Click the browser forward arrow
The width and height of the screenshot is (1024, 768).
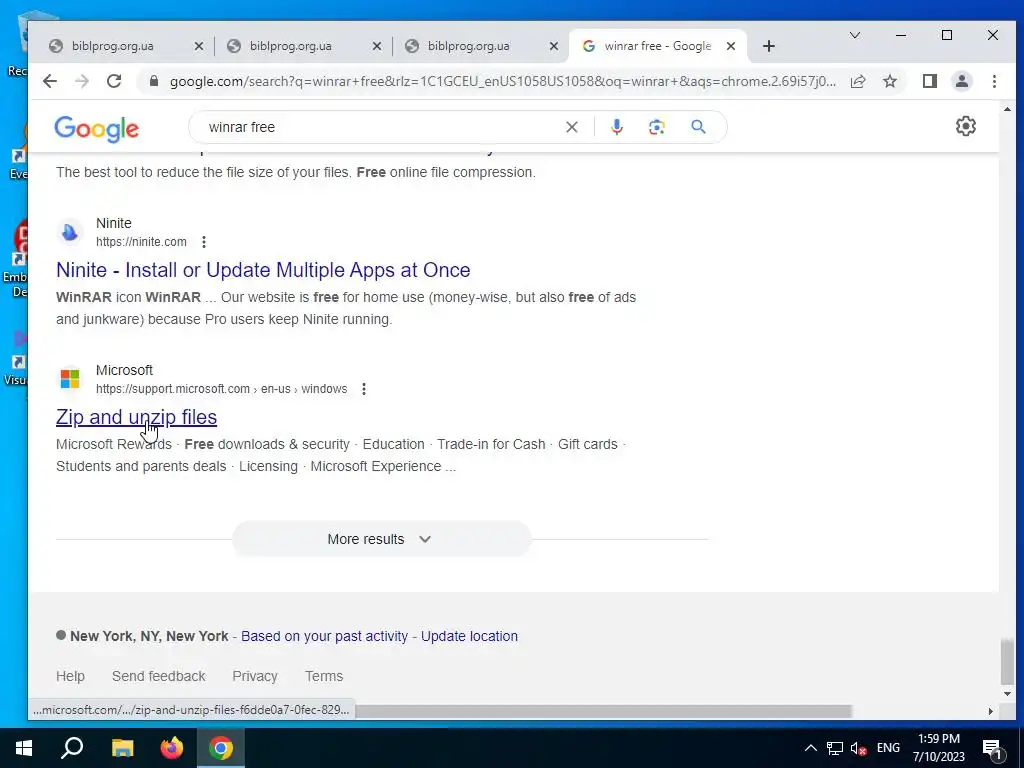[x=82, y=82]
